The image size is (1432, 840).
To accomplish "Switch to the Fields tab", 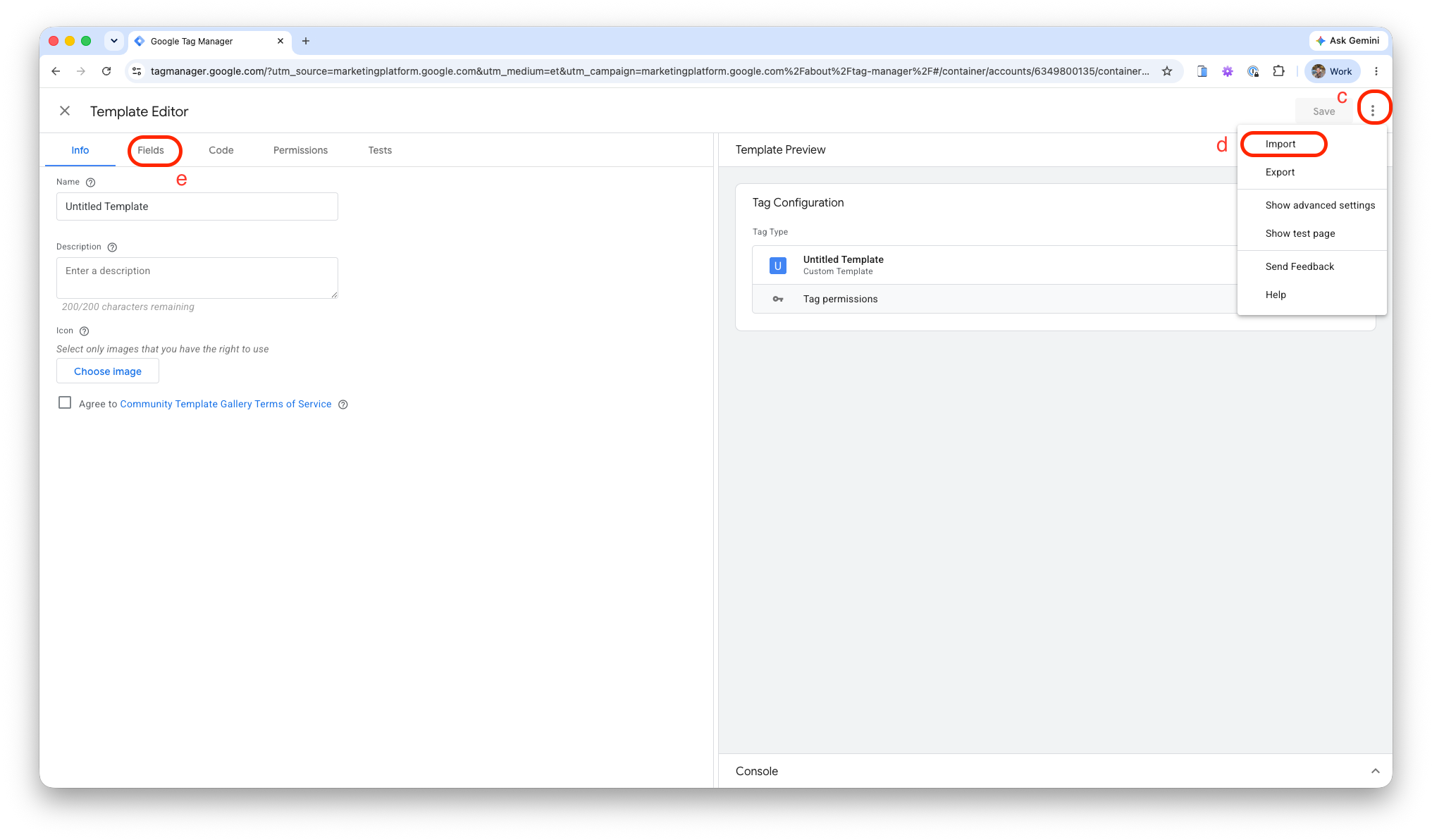I will click(151, 150).
